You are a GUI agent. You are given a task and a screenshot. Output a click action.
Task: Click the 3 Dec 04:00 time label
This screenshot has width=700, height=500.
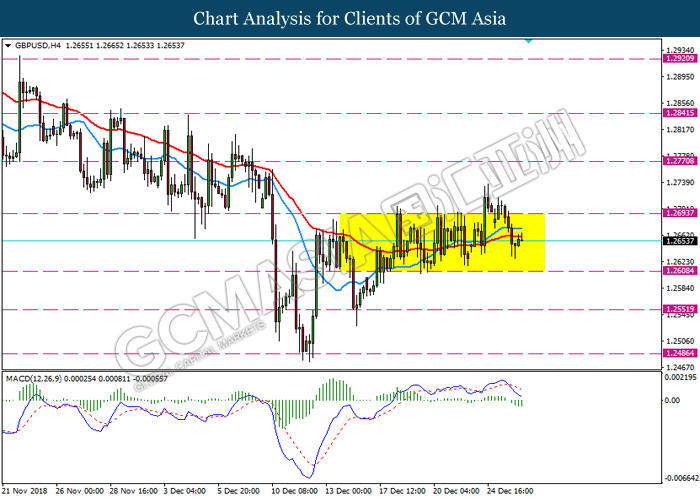pos(185,491)
